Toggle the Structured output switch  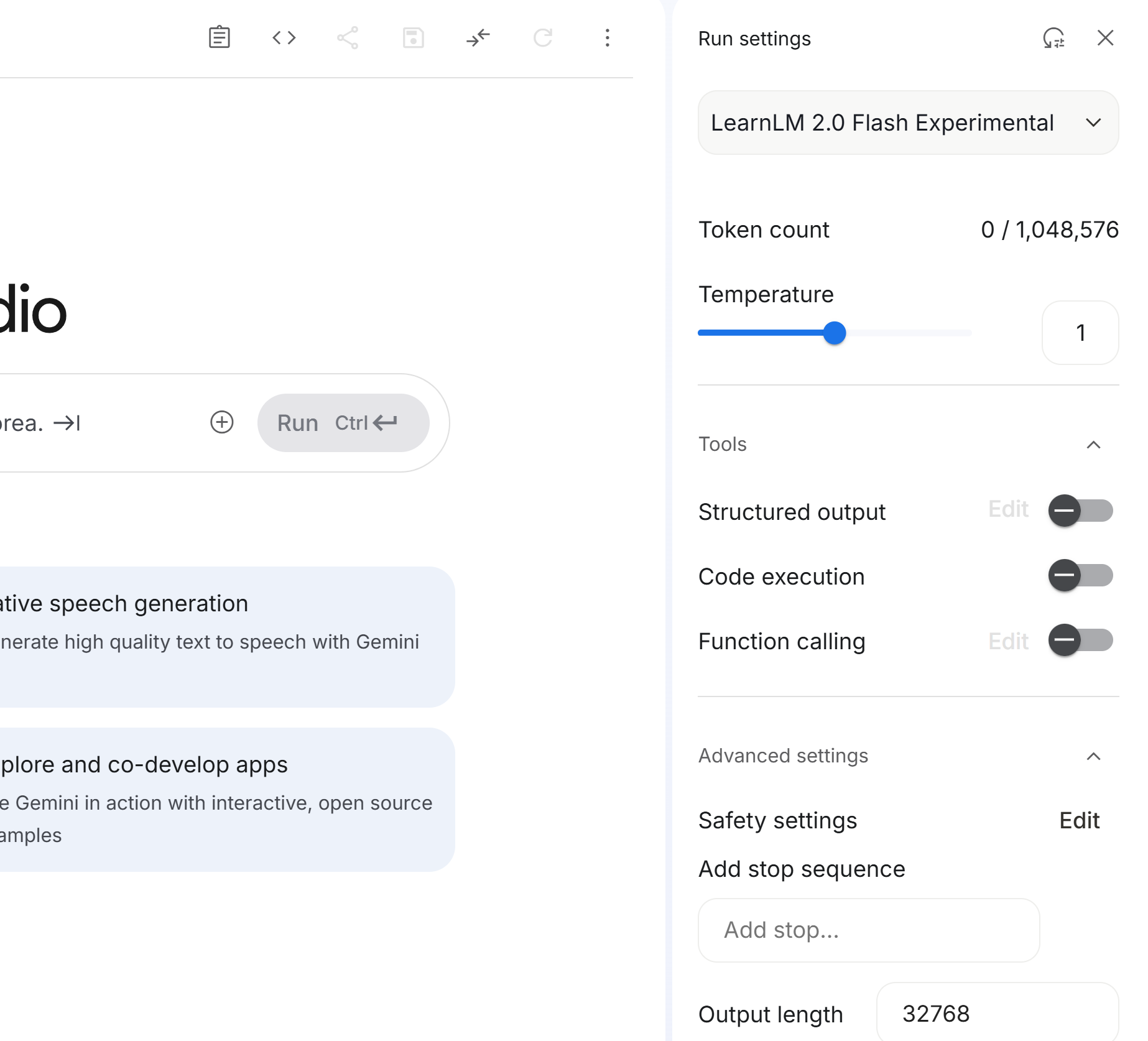1080,511
